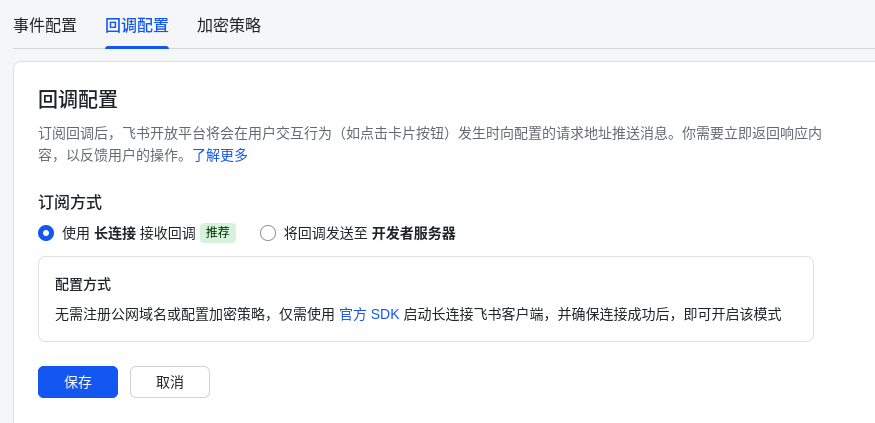This screenshot has height=423, width=875.
Task: Click the 订阅方式 section label
Action: 70,202
